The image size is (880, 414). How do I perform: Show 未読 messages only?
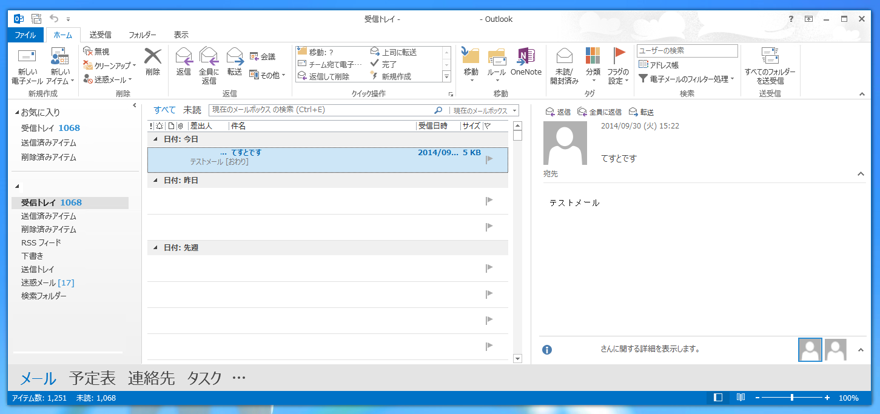click(x=192, y=110)
